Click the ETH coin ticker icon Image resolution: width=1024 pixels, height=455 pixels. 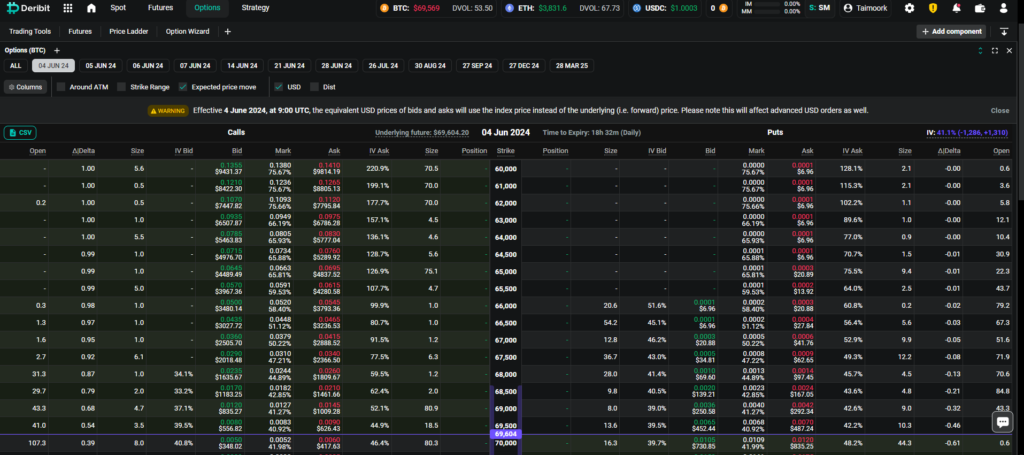point(509,8)
